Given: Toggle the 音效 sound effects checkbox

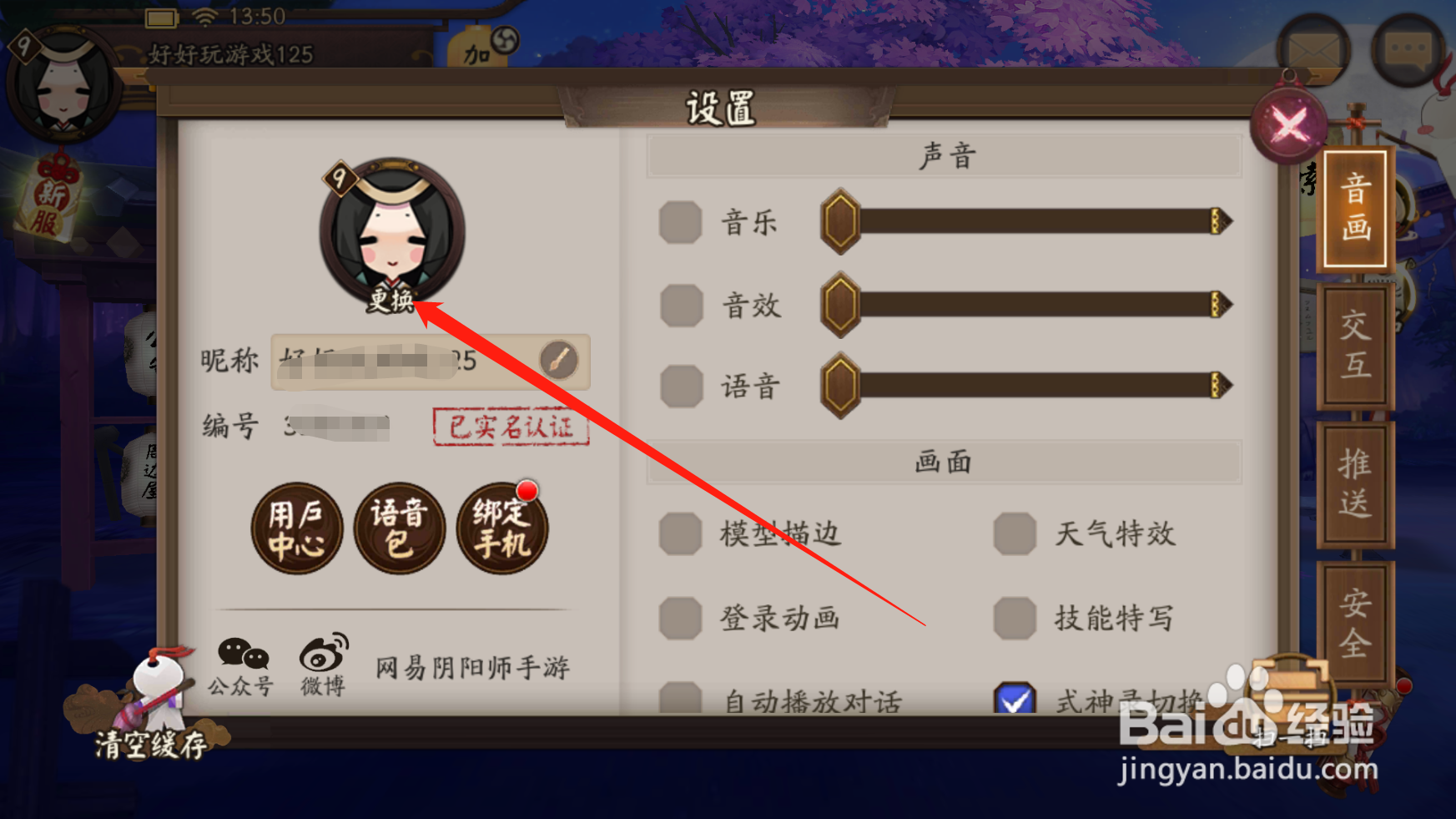Looking at the screenshot, I should 680,305.
